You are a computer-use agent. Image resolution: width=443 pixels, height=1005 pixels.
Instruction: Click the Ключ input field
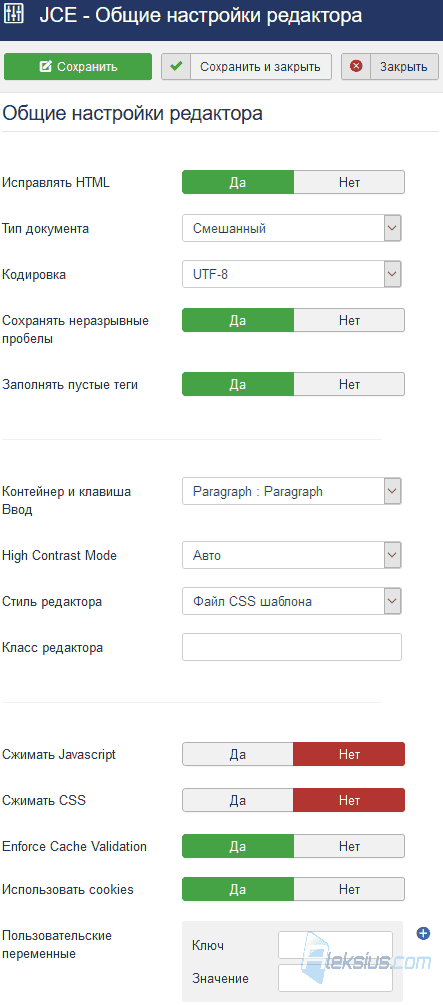tap(335, 945)
